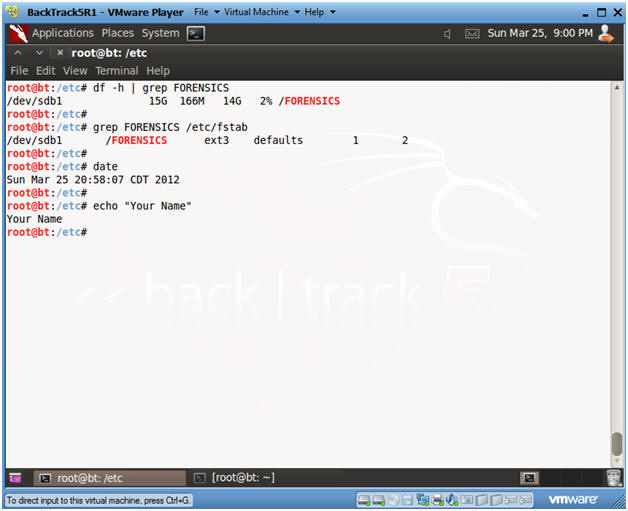The width and height of the screenshot is (628, 511).
Task: Click "To direct input" status bar message
Action: [99, 500]
